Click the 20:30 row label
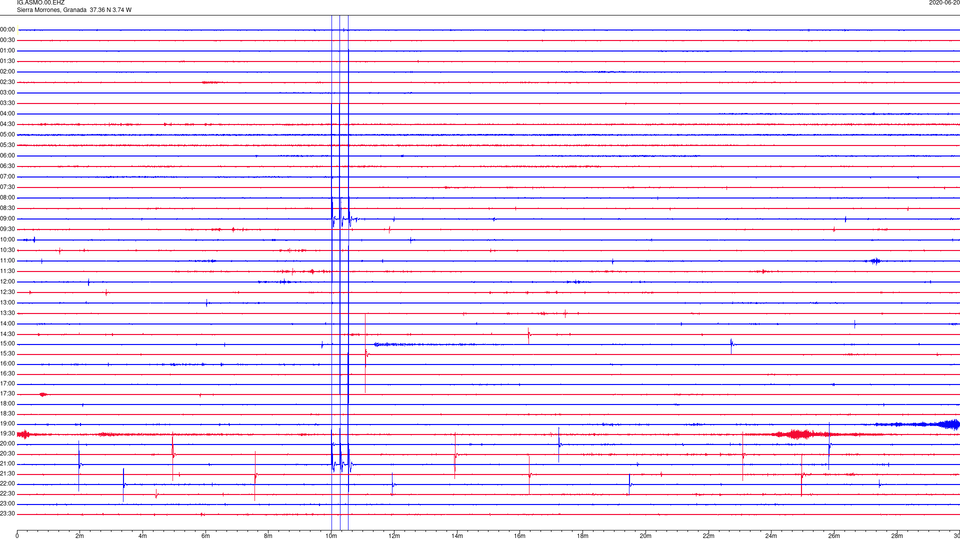960x540 pixels. click(8, 454)
